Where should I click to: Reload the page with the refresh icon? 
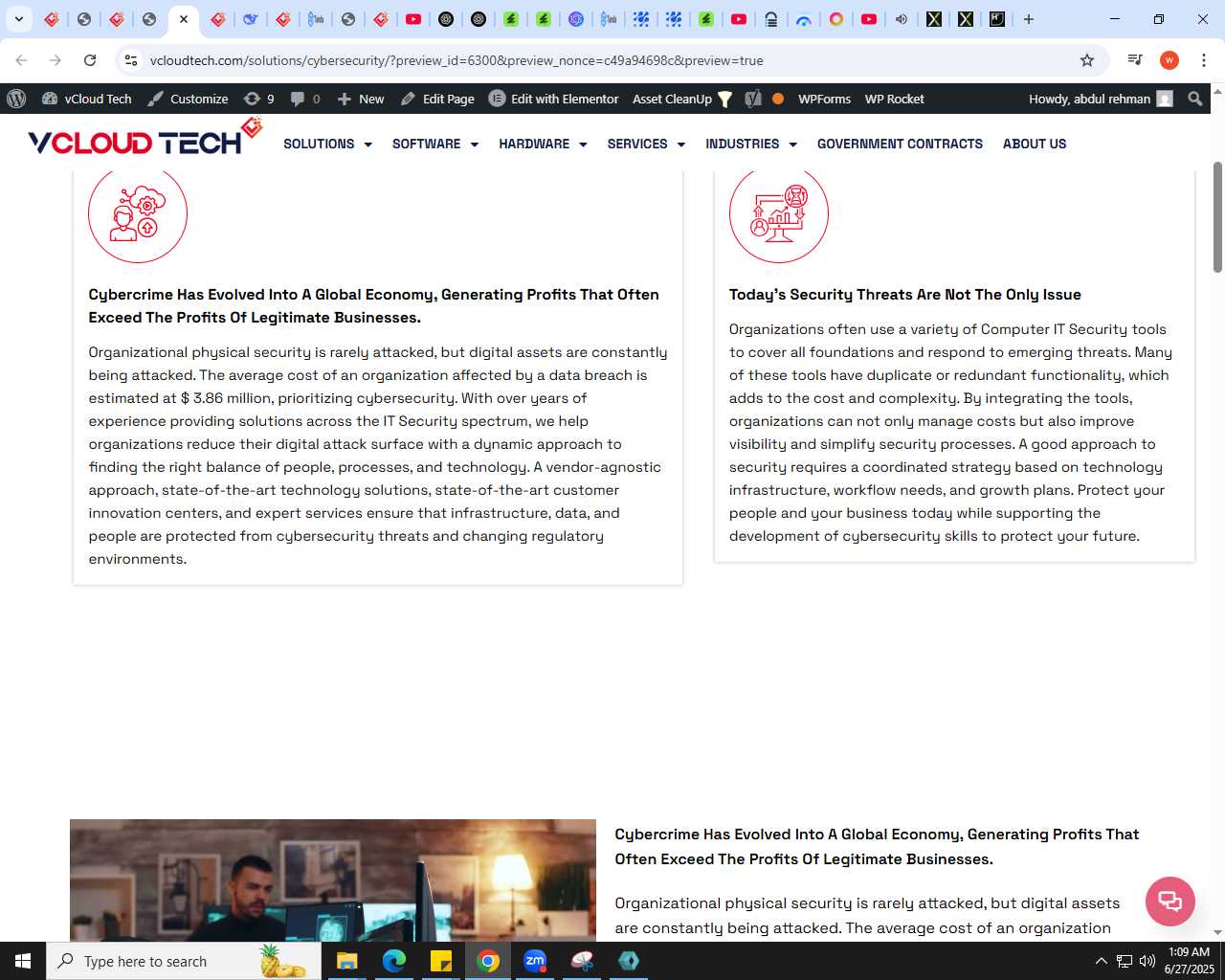coord(90,60)
